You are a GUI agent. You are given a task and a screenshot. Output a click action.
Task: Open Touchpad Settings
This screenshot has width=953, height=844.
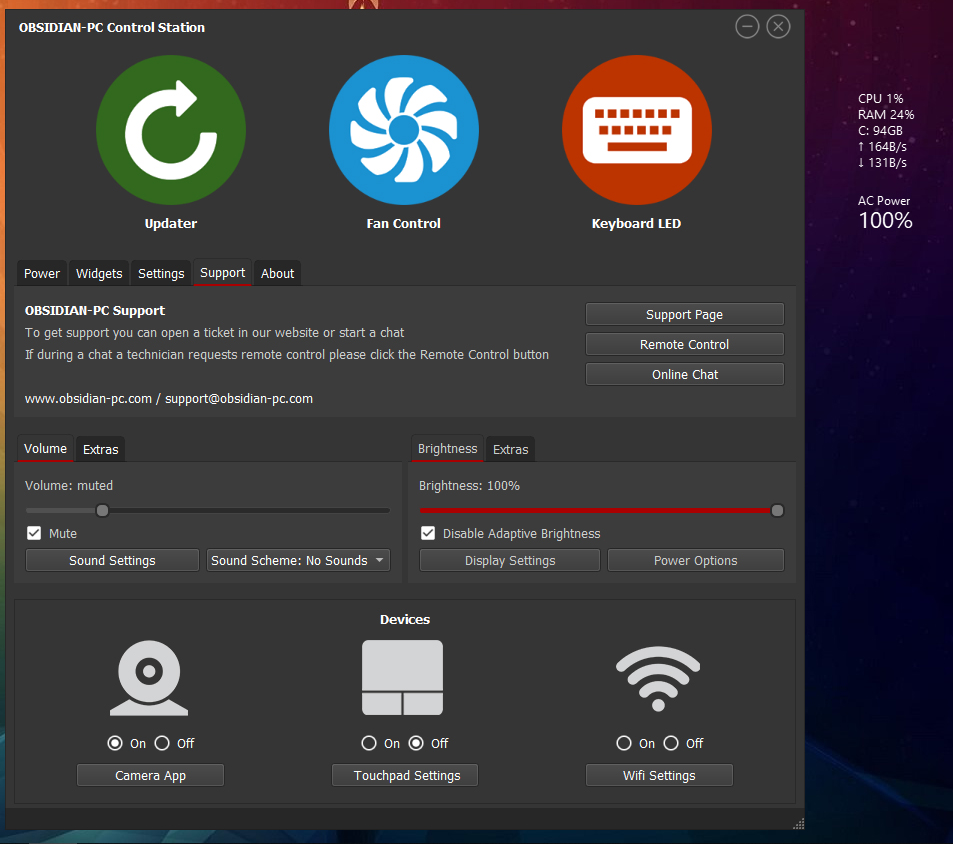[x=405, y=775]
